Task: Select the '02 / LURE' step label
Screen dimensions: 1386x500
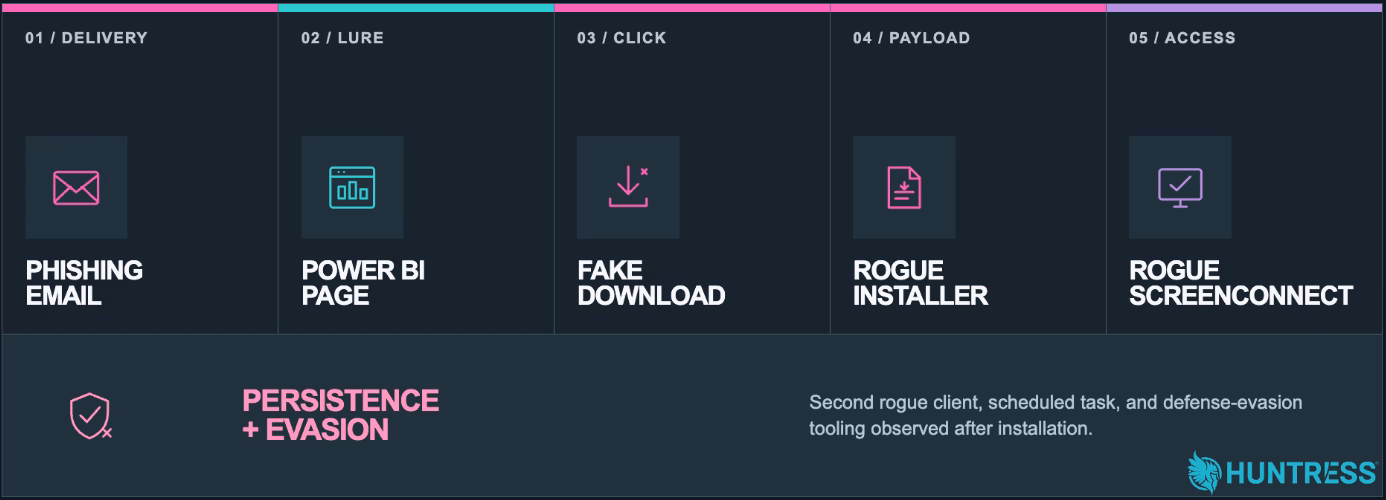Action: (342, 38)
